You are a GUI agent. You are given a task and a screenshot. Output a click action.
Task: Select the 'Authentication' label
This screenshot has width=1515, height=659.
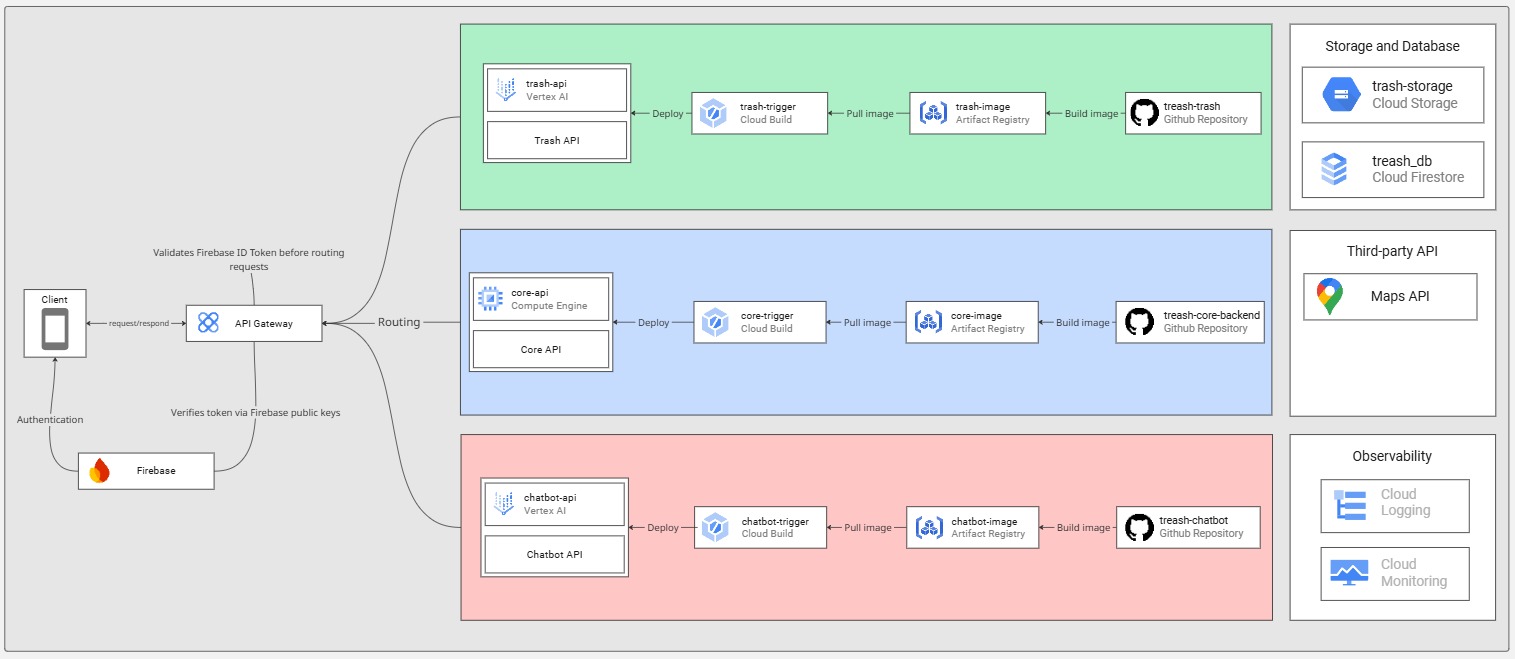click(50, 419)
